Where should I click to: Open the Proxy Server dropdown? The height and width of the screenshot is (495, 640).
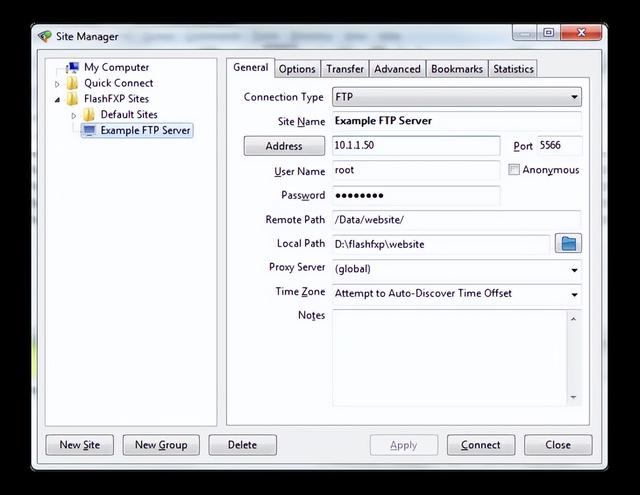(575, 269)
